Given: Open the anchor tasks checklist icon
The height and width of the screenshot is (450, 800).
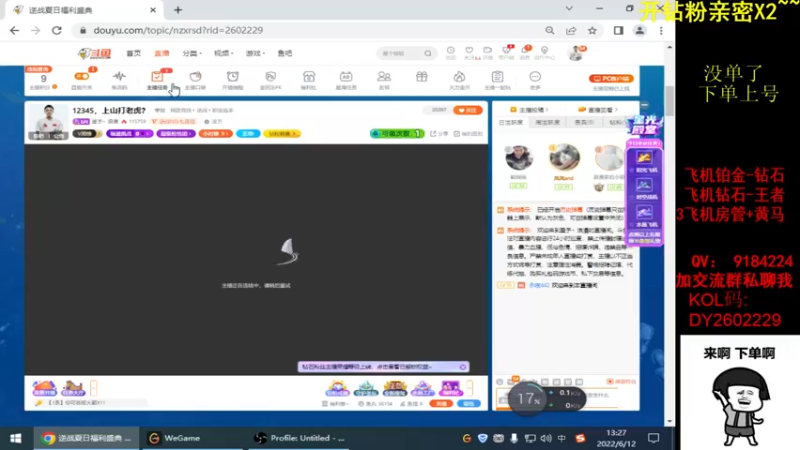Looking at the screenshot, I should tap(157, 77).
